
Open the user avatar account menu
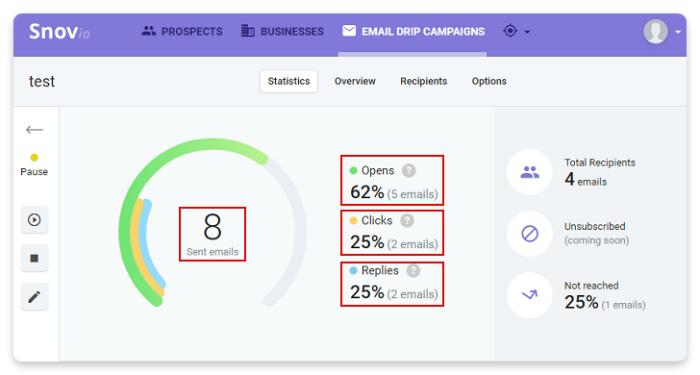tap(655, 31)
